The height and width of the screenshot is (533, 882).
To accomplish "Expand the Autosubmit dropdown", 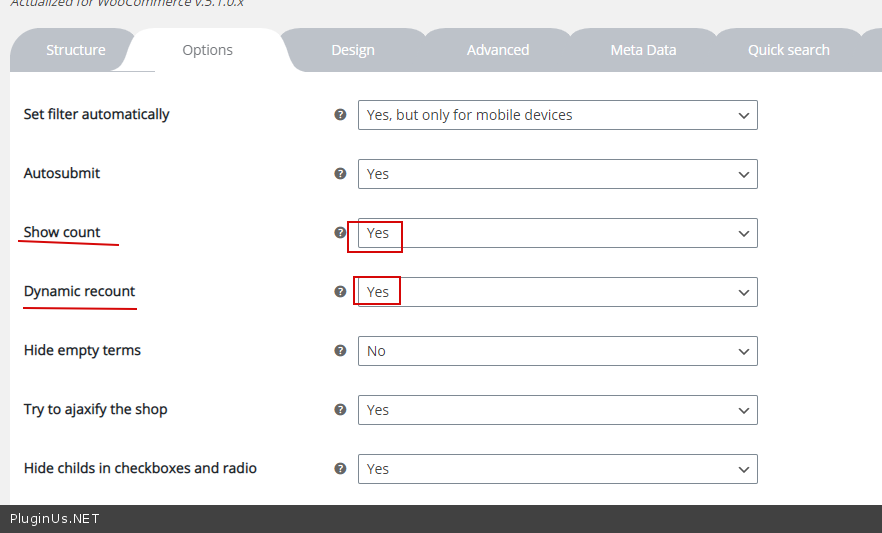I will (557, 174).
